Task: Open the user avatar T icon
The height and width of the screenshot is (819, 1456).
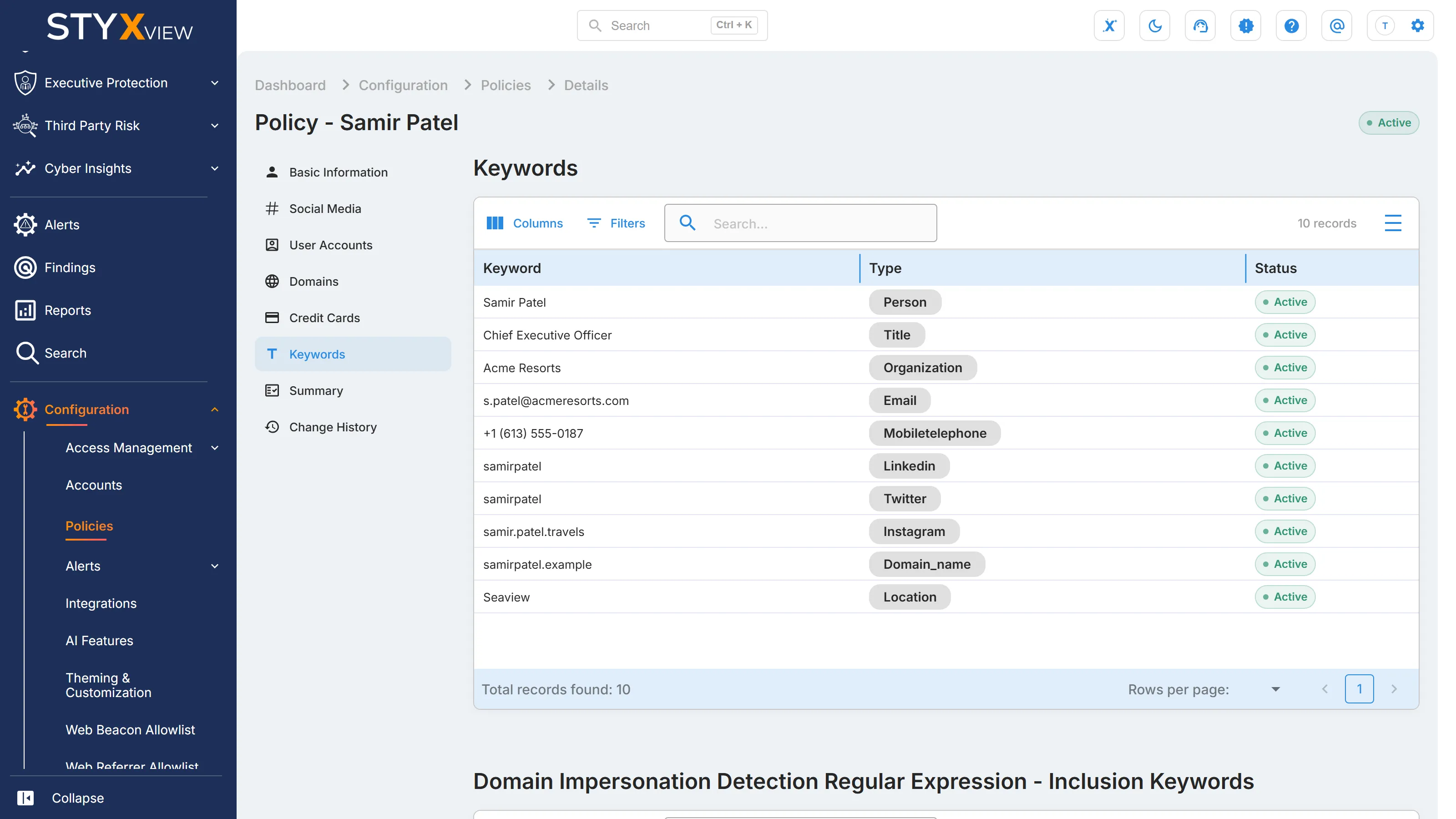Action: pos(1385,25)
